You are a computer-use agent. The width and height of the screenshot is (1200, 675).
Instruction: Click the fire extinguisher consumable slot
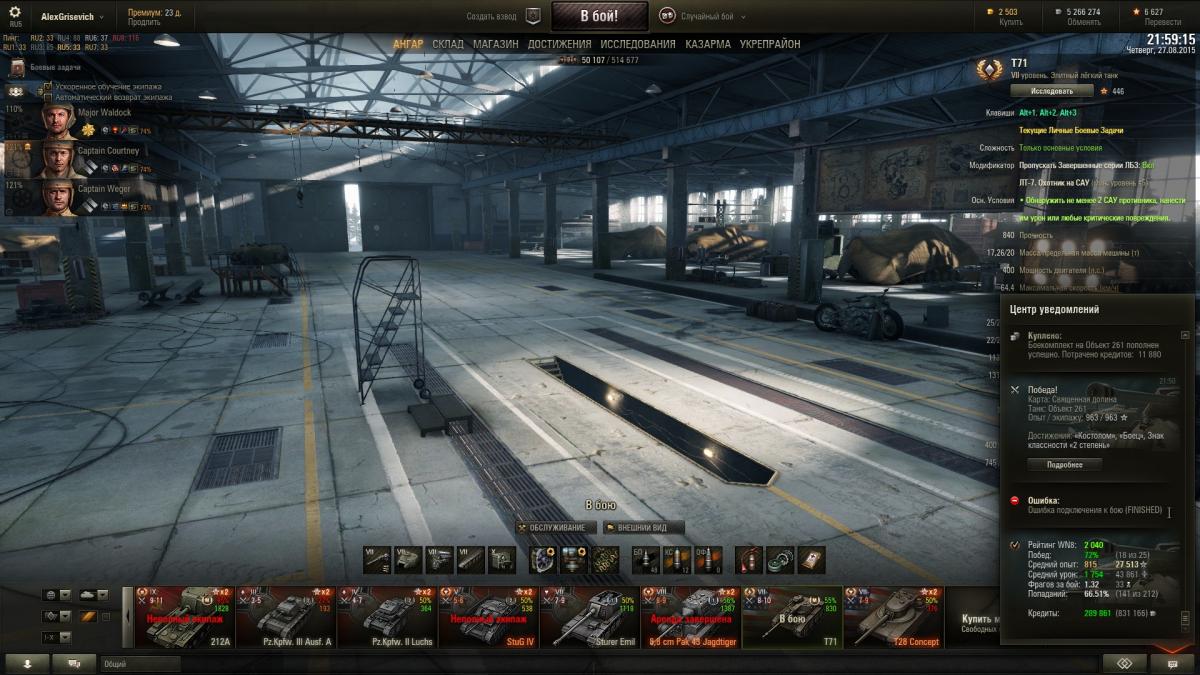coord(749,560)
